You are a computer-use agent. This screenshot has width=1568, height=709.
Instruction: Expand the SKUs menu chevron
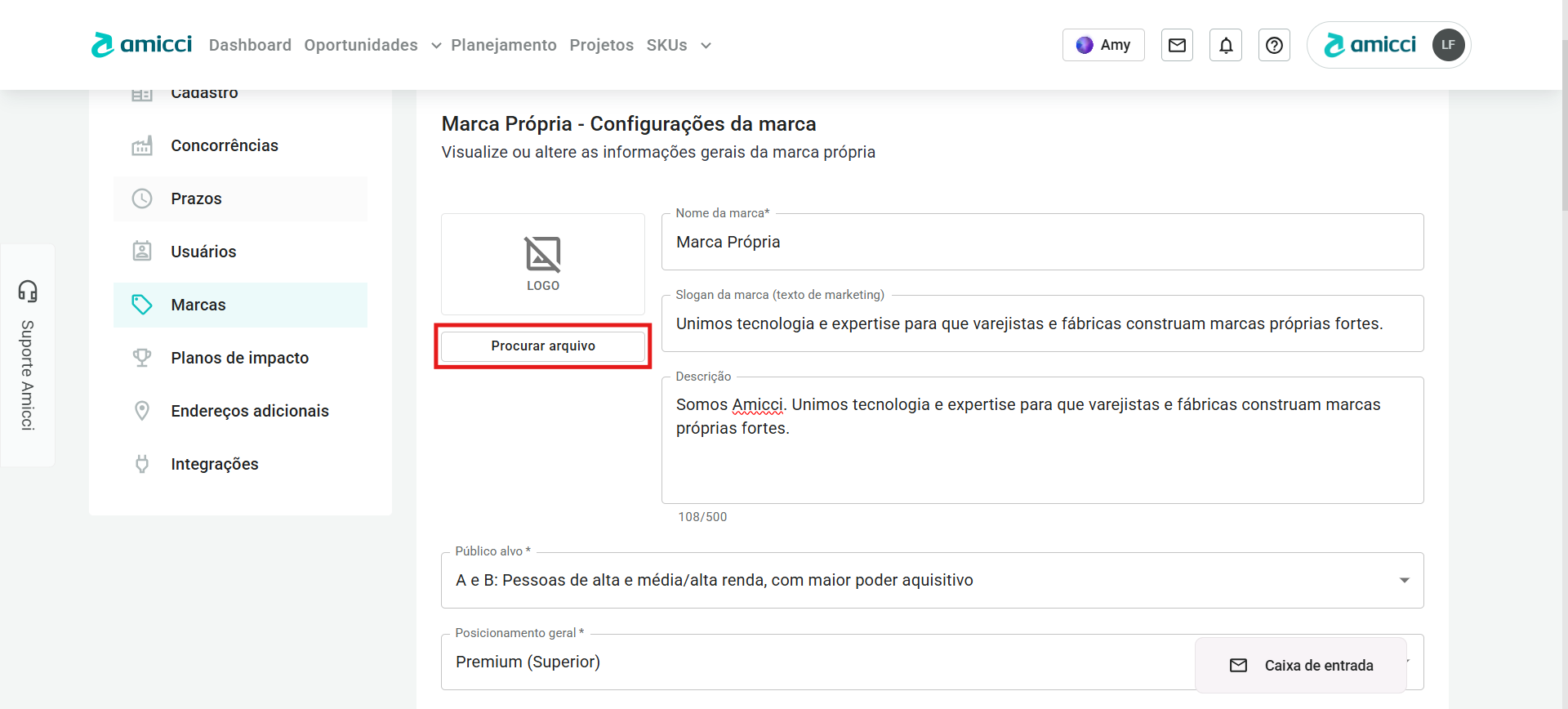point(706,46)
